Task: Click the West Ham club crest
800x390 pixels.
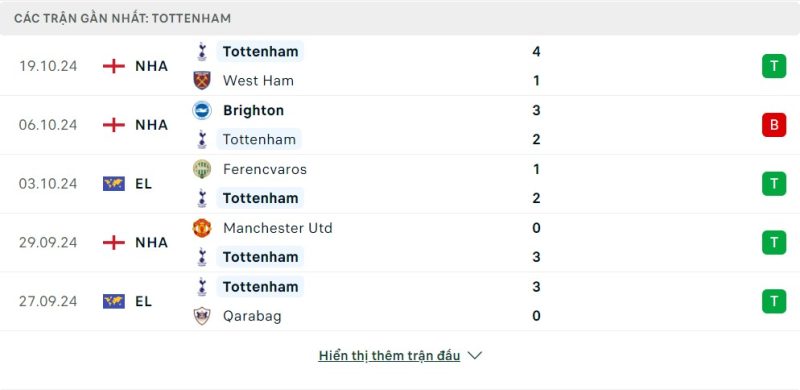Action: click(x=202, y=81)
